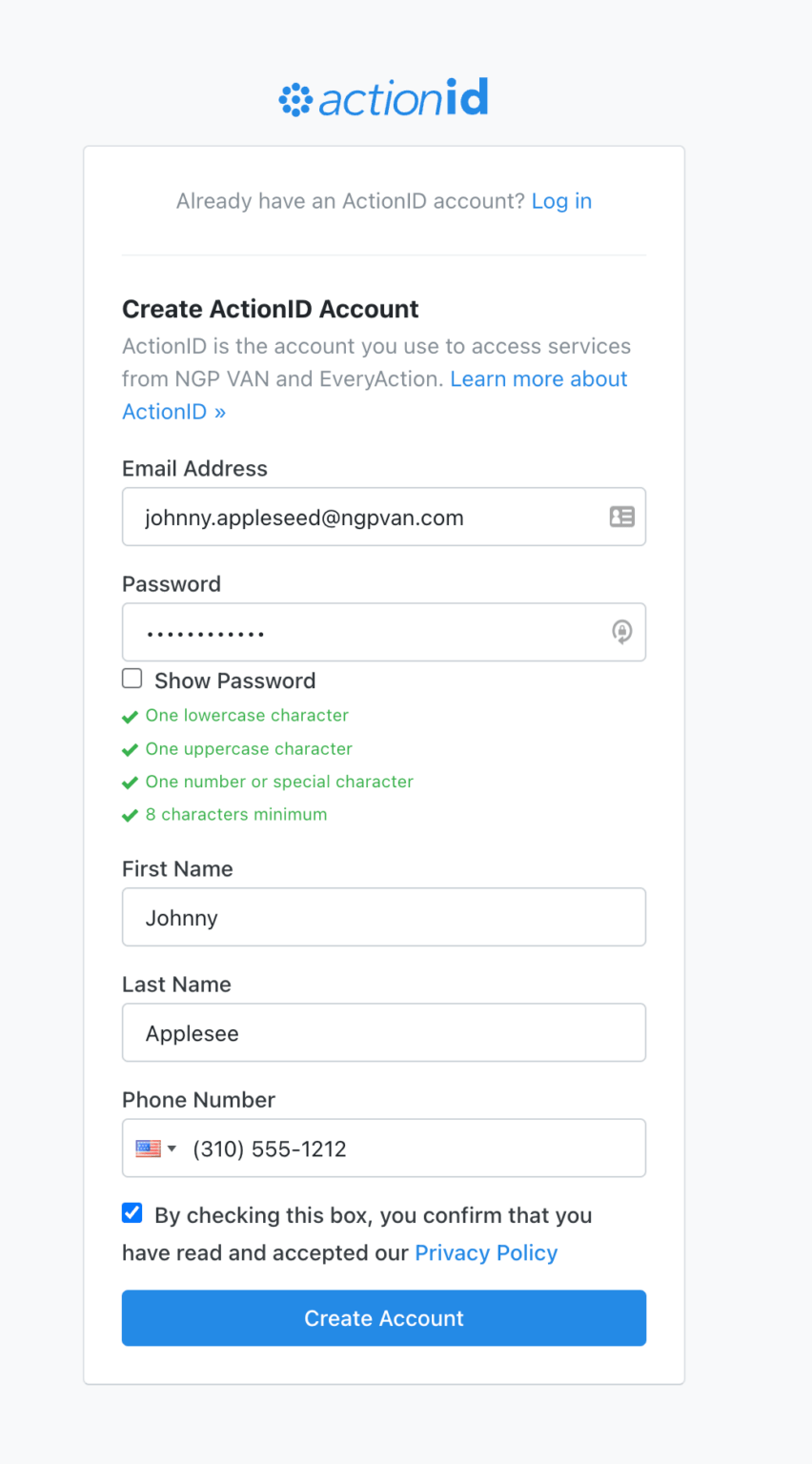Click the US flag icon in phone field
This screenshot has height=1464, width=812.
coord(148,1148)
